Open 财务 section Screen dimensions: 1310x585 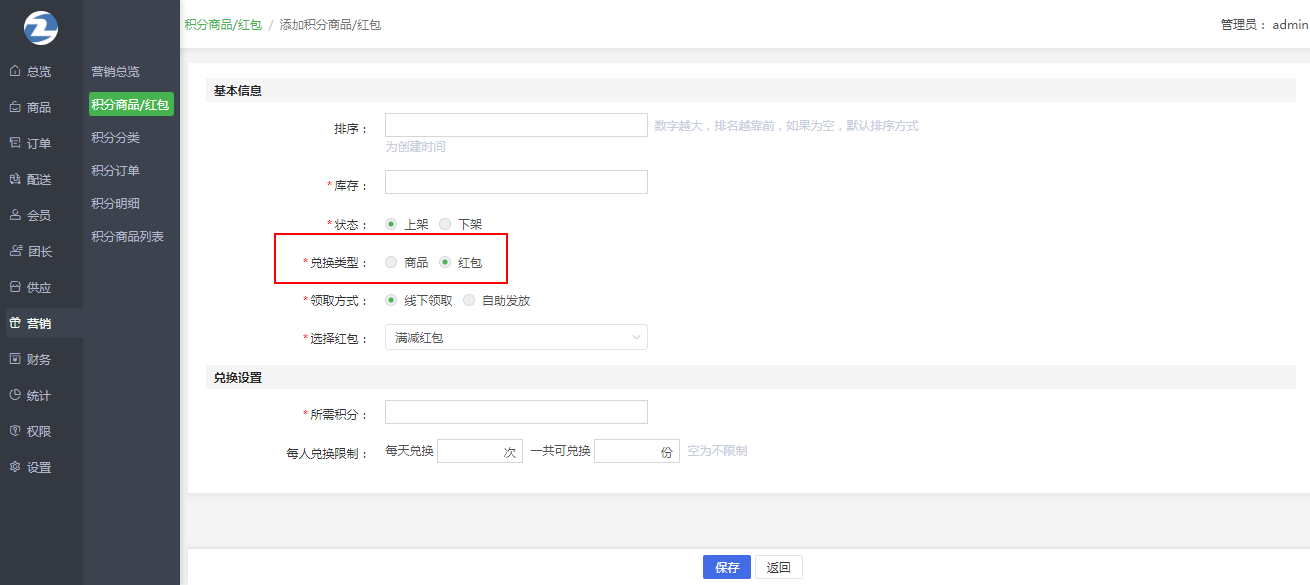41,359
